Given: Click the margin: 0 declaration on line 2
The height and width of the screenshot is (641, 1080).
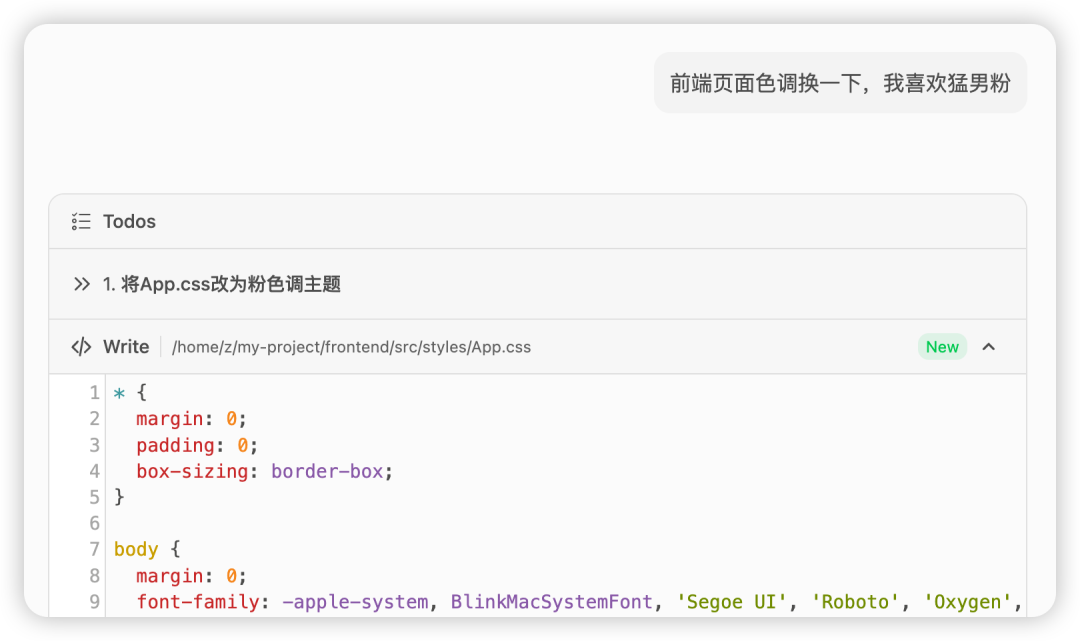Looking at the screenshot, I should 188,418.
